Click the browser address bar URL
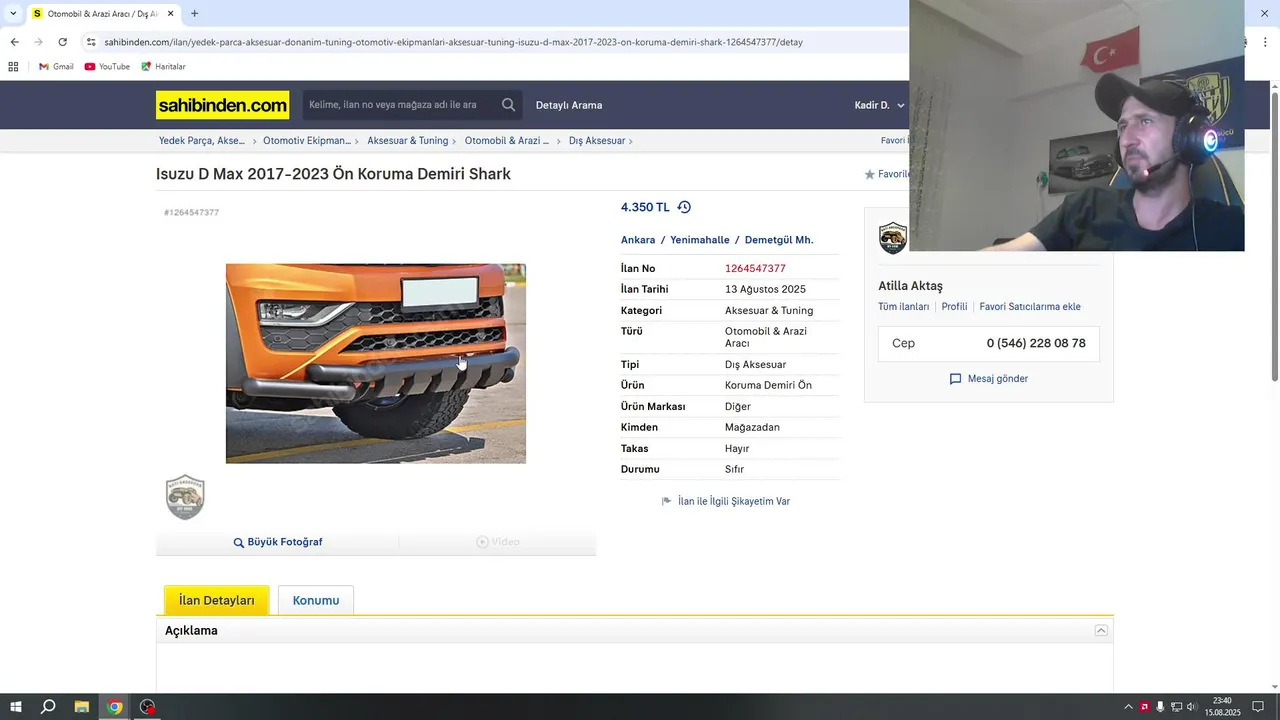Viewport: 1280px width, 720px height. 453,42
